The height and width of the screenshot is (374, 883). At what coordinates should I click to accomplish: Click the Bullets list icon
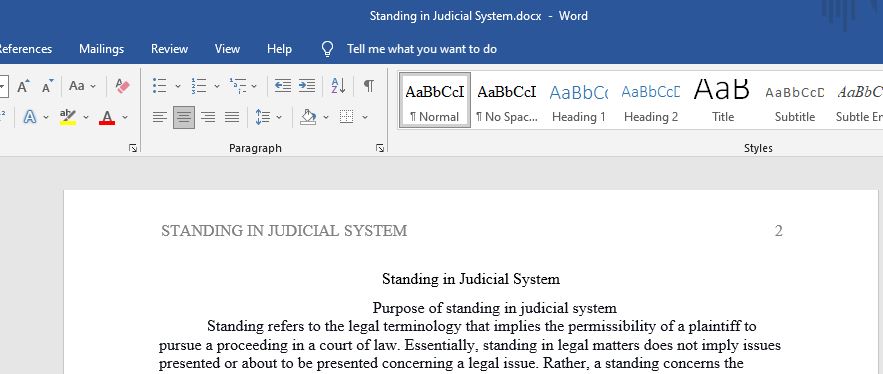click(x=160, y=86)
